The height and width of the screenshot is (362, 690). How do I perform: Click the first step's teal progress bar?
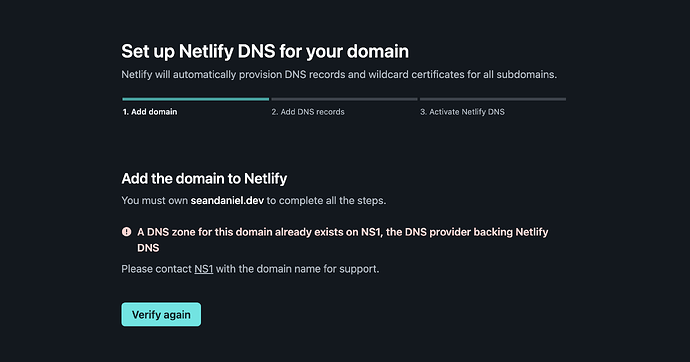196,99
